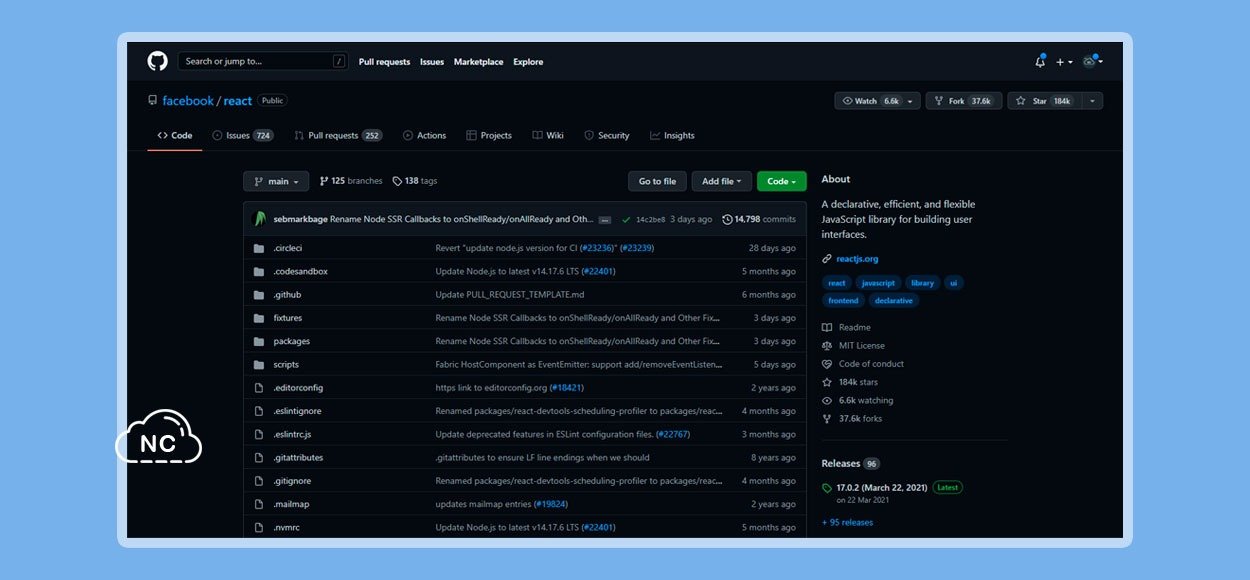Switch to the Pull requests tab

(x=338, y=136)
